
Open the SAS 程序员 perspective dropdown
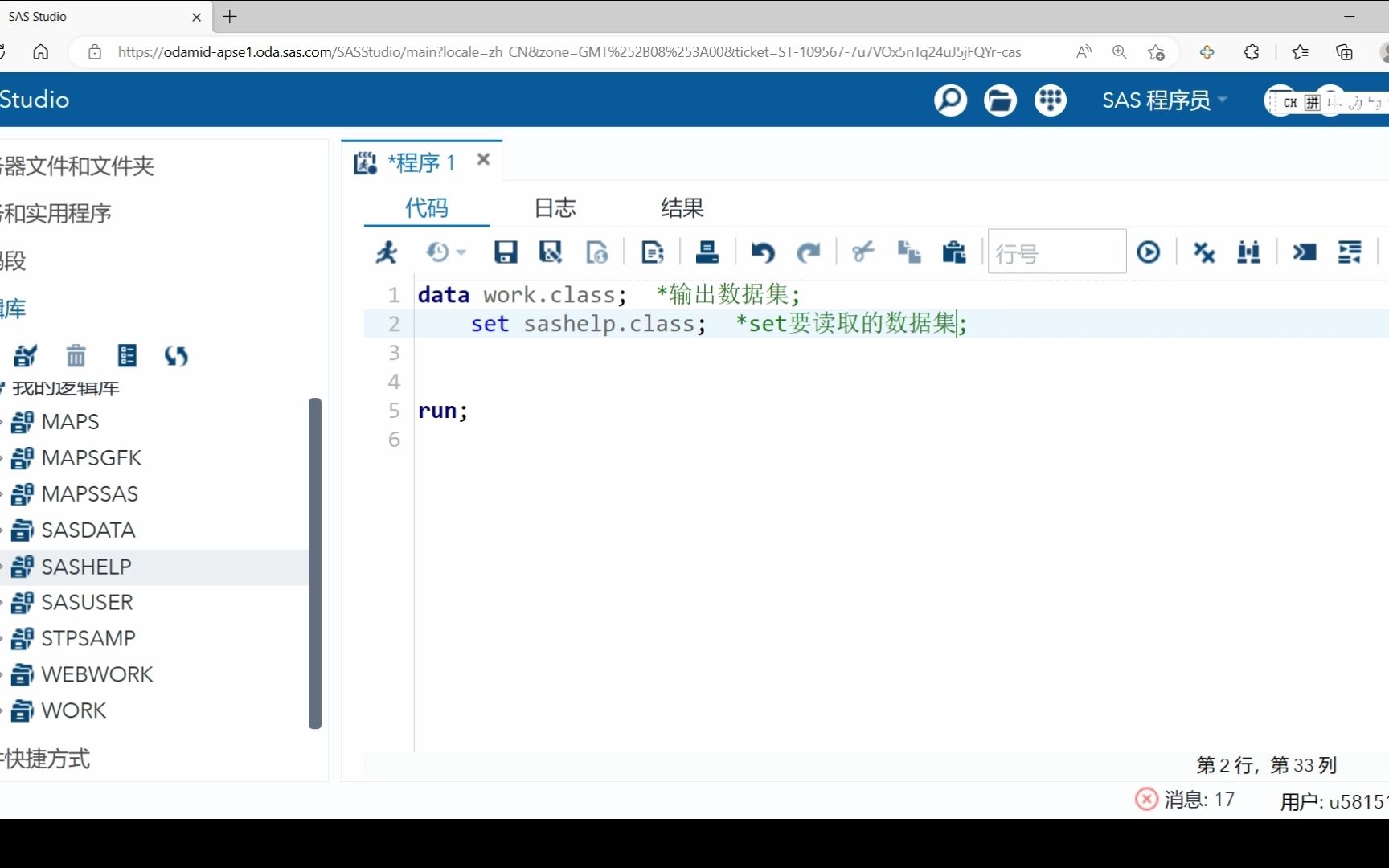coord(1164,100)
